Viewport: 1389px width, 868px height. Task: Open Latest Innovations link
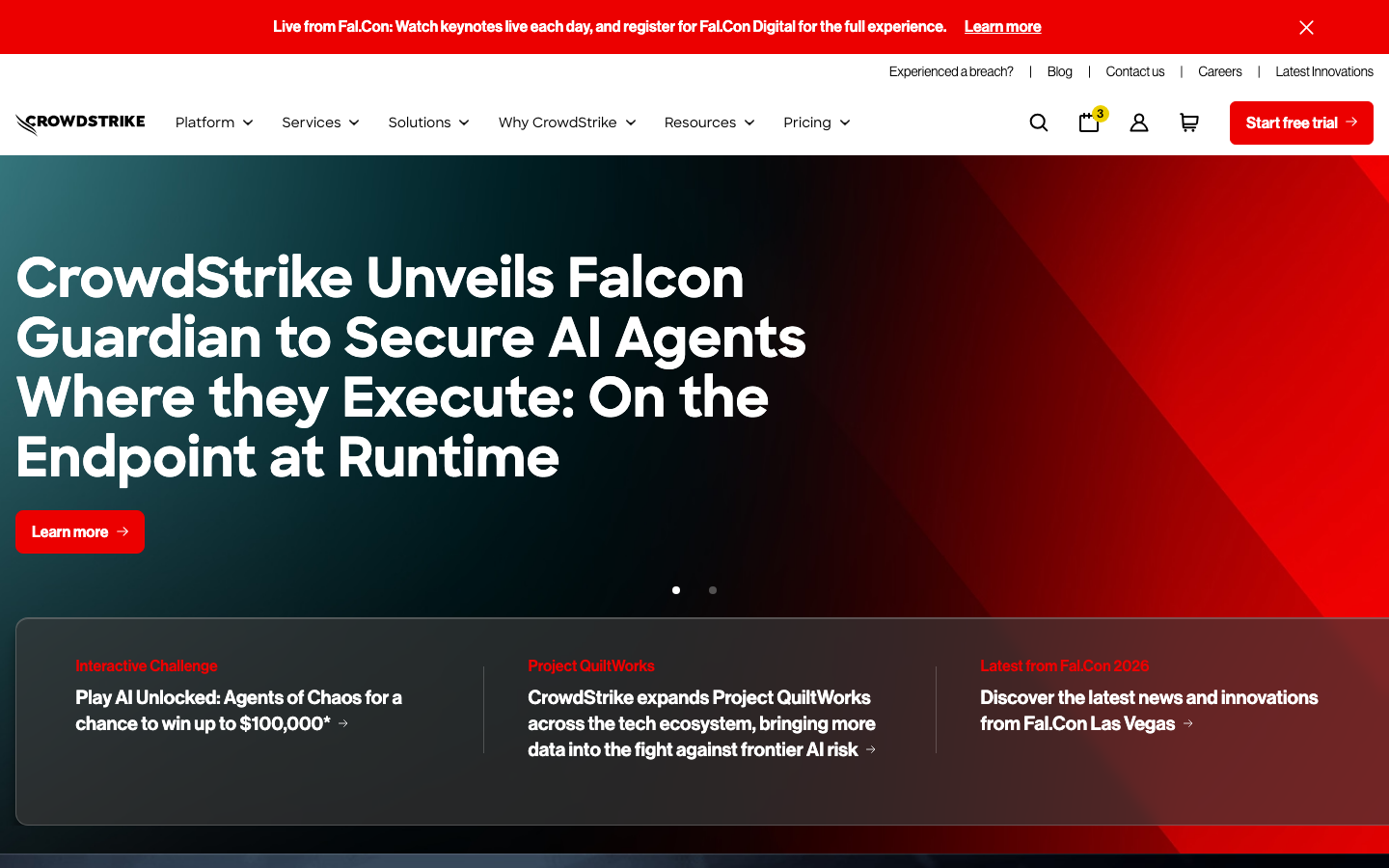pyautogui.click(x=1323, y=71)
